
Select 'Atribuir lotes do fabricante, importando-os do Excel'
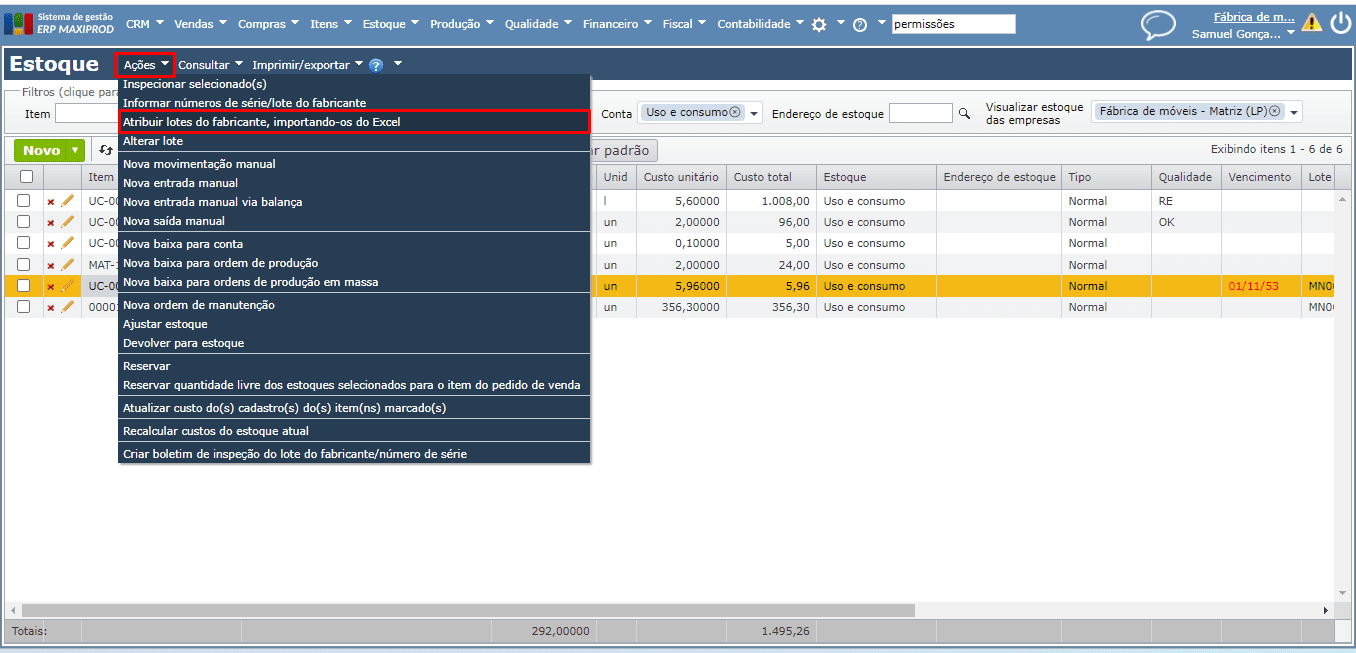[x=261, y=122]
